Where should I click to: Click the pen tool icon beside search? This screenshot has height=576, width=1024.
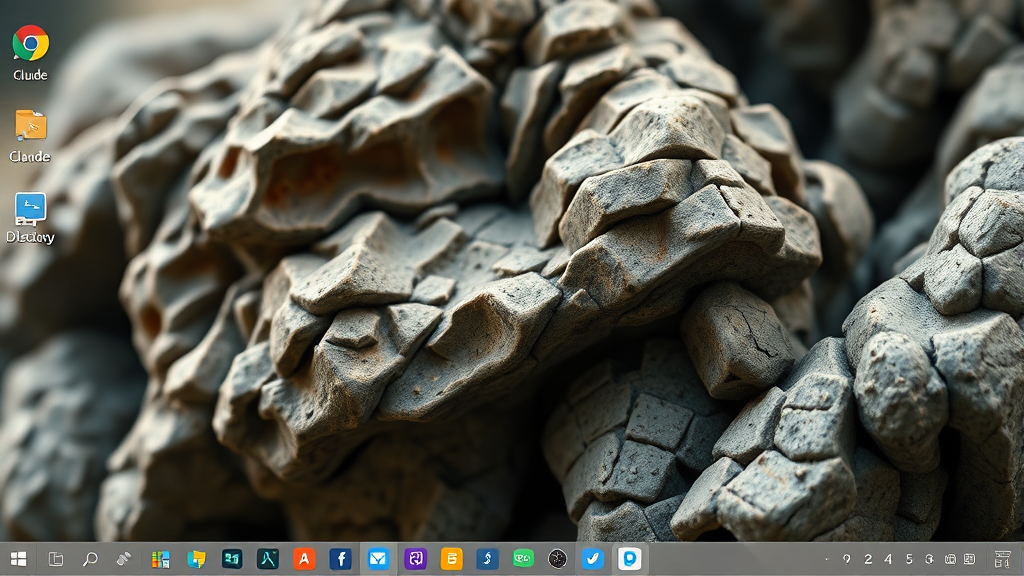tap(124, 559)
